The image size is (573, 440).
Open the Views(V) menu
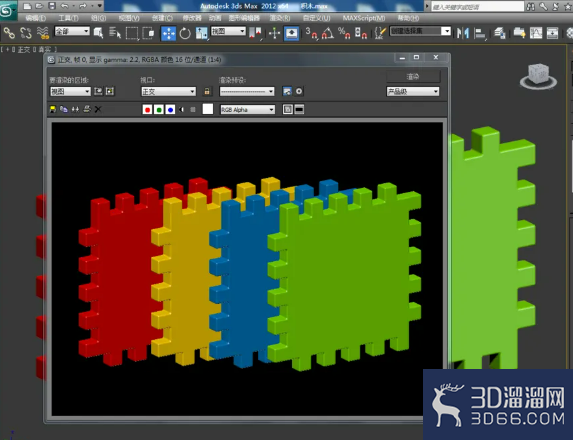[129, 18]
